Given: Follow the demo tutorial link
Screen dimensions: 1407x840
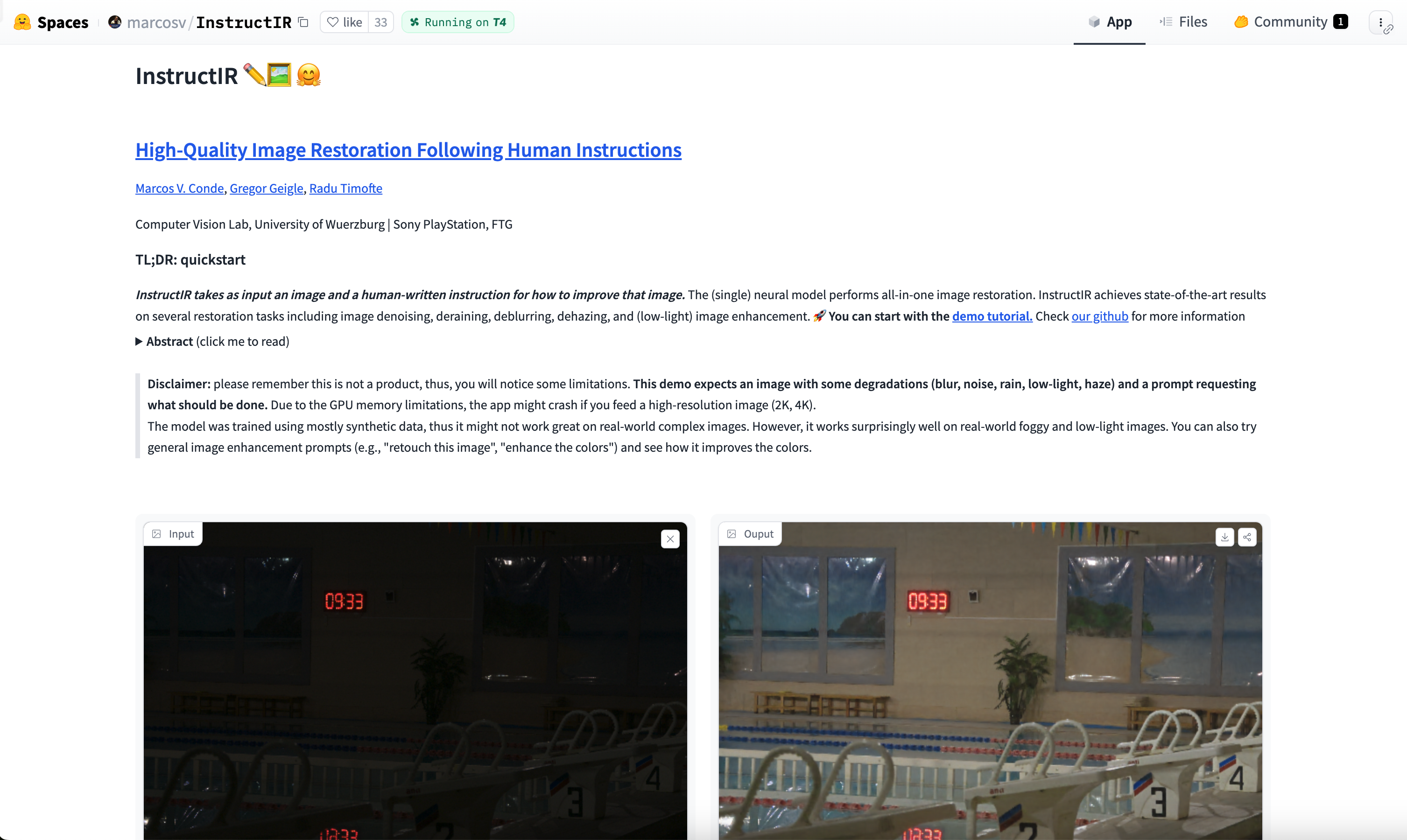Looking at the screenshot, I should 992,316.
